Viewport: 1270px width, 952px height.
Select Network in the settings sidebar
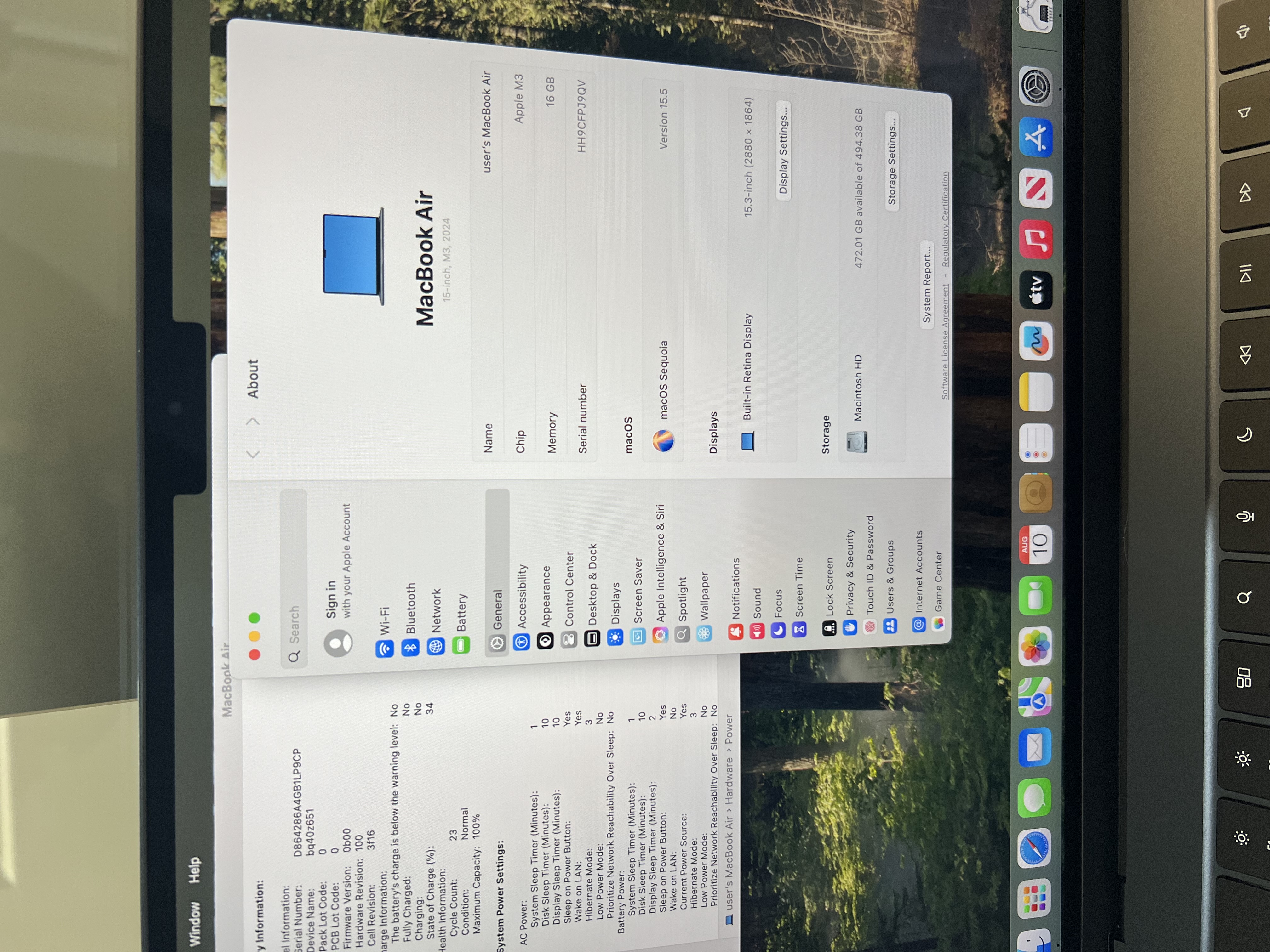[x=436, y=621]
